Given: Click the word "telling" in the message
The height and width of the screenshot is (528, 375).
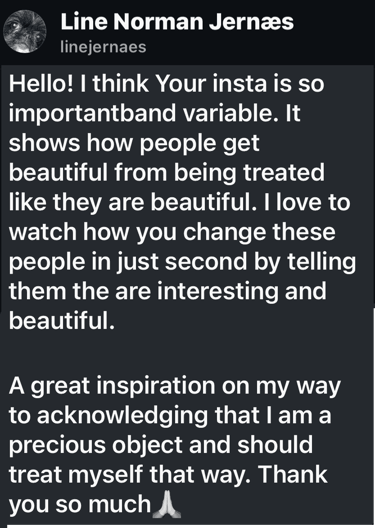Looking at the screenshot, I should (321, 263).
